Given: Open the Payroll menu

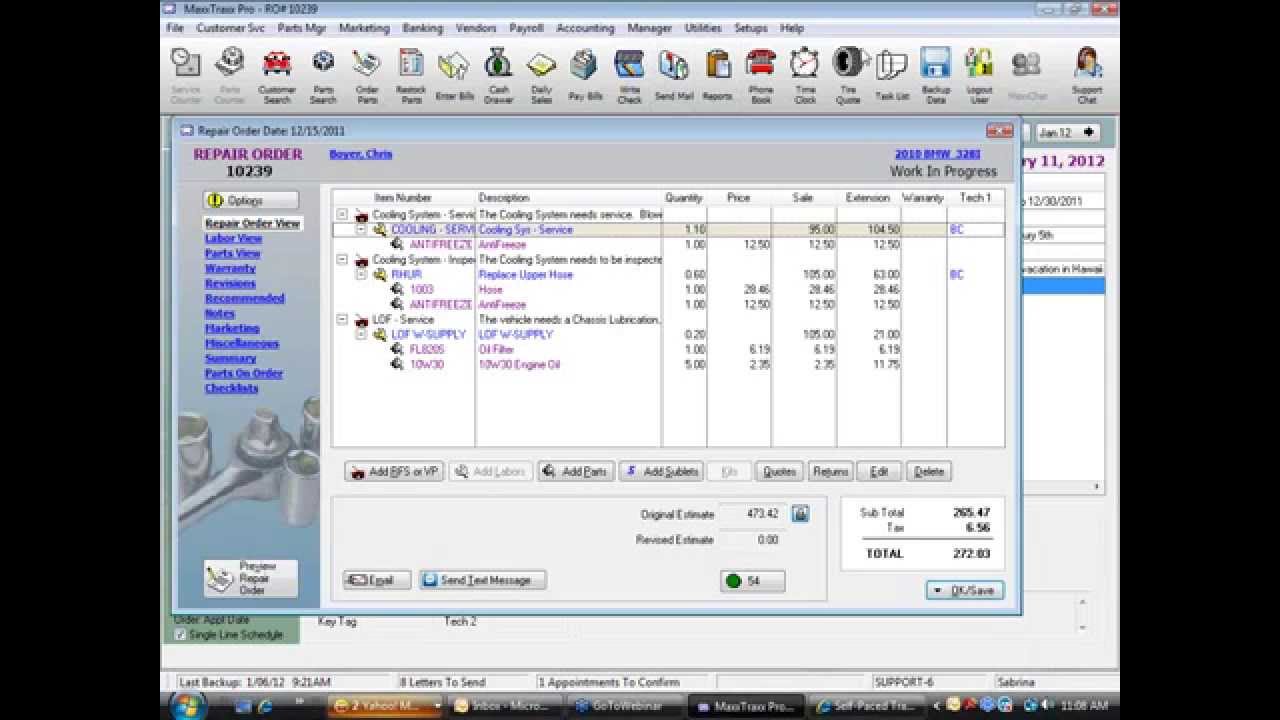Looking at the screenshot, I should (x=526, y=28).
